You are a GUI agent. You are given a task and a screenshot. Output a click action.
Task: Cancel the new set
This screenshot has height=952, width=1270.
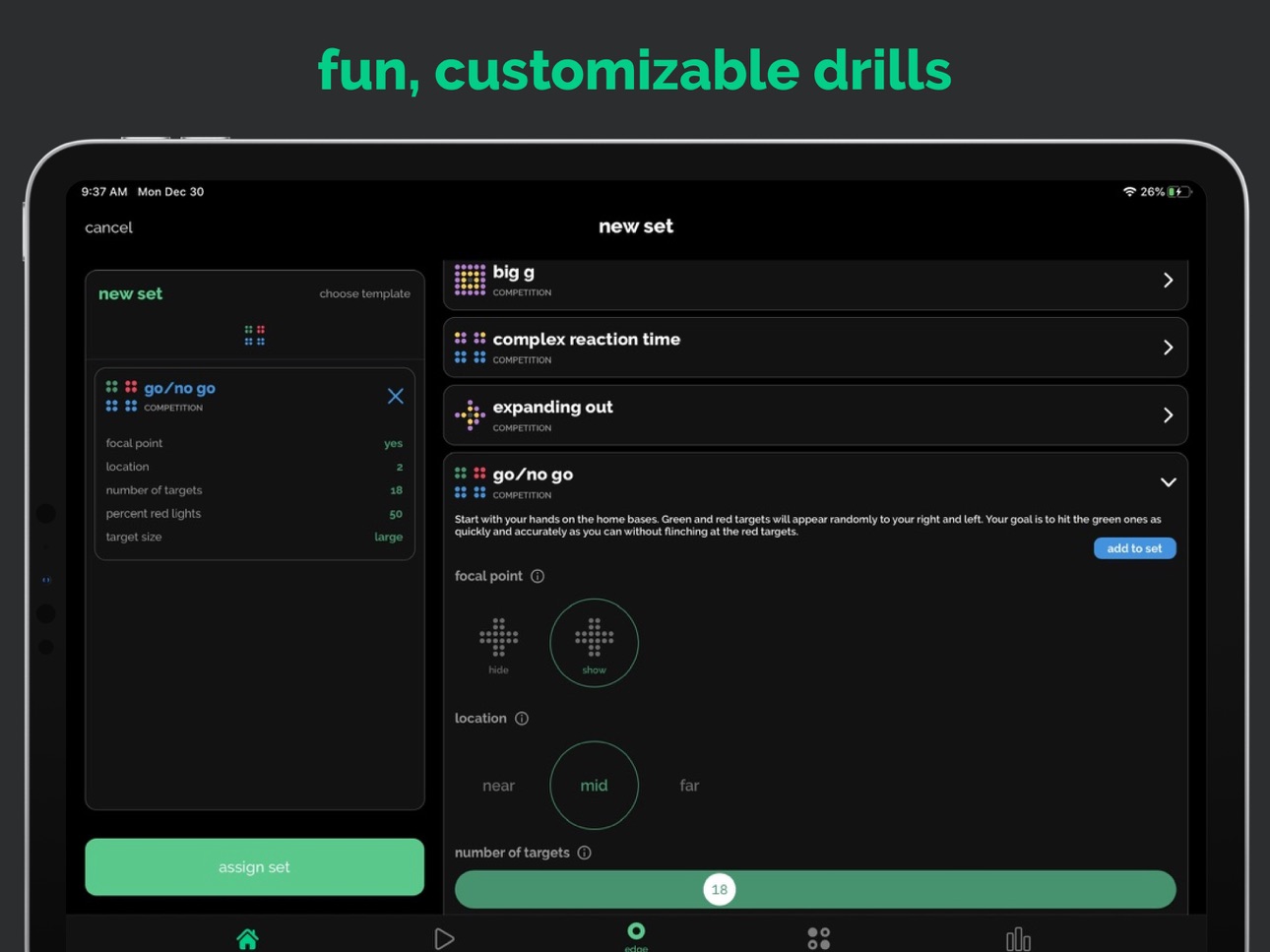pyautogui.click(x=108, y=227)
